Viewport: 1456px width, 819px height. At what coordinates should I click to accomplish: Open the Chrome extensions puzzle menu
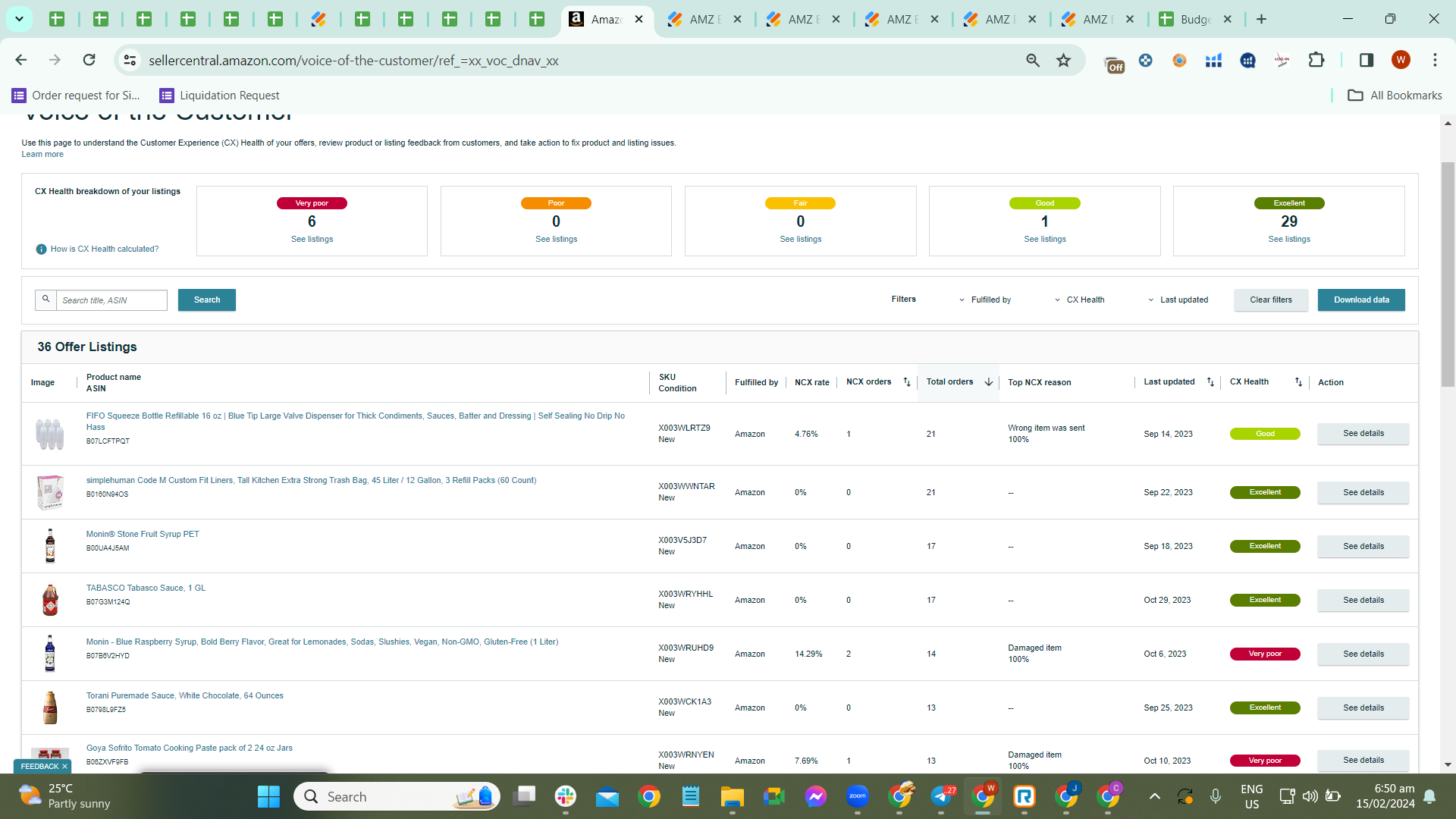[x=1316, y=60]
